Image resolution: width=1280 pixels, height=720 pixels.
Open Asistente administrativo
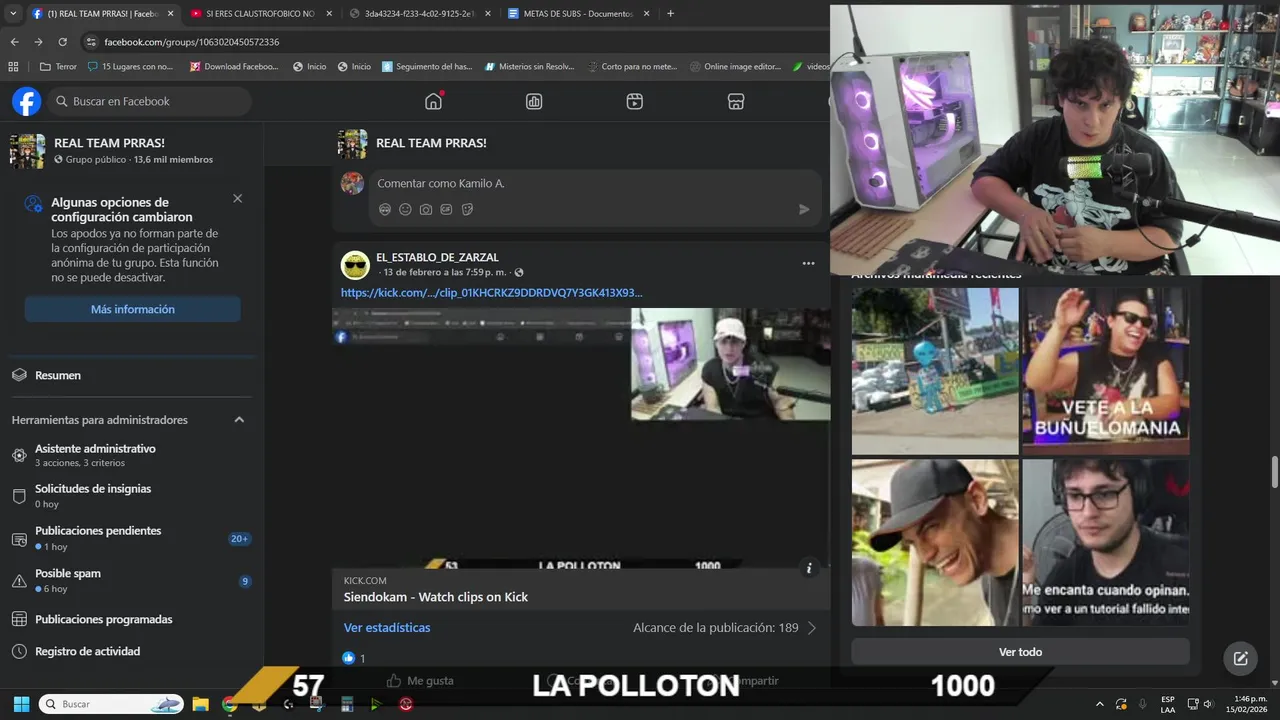131,455
